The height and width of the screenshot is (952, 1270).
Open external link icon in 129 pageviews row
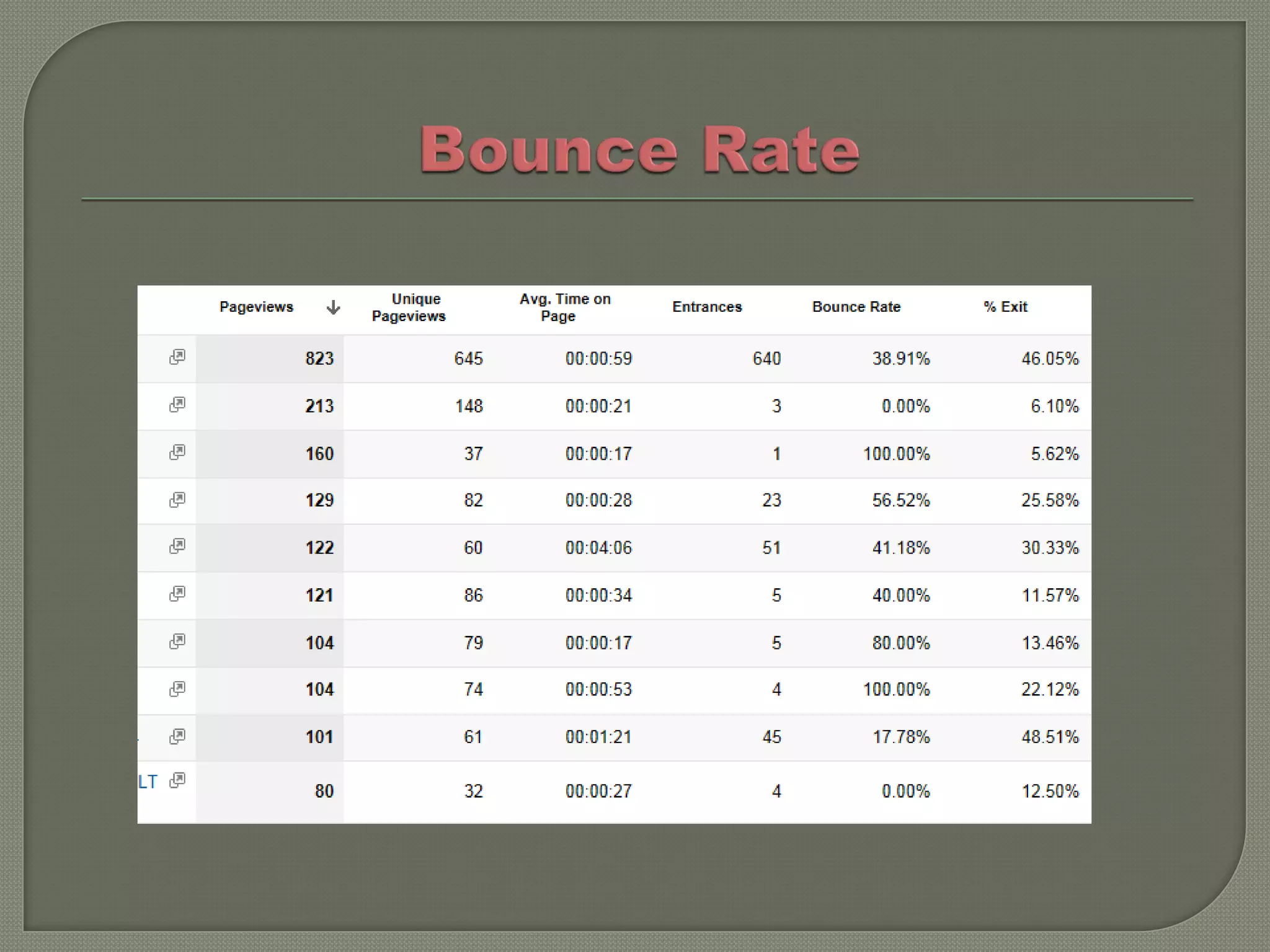[177, 500]
